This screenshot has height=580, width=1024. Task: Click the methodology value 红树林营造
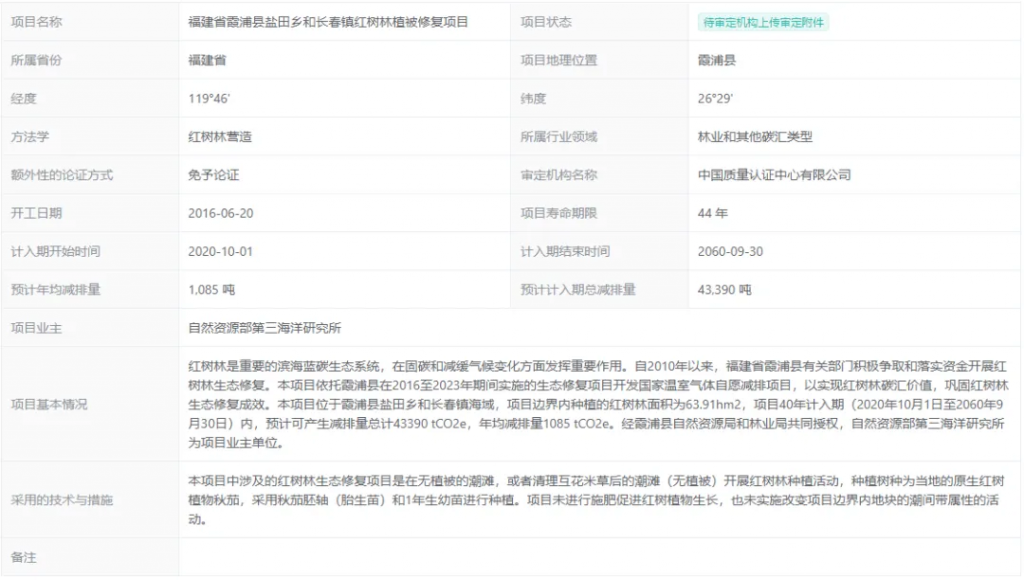[219, 137]
